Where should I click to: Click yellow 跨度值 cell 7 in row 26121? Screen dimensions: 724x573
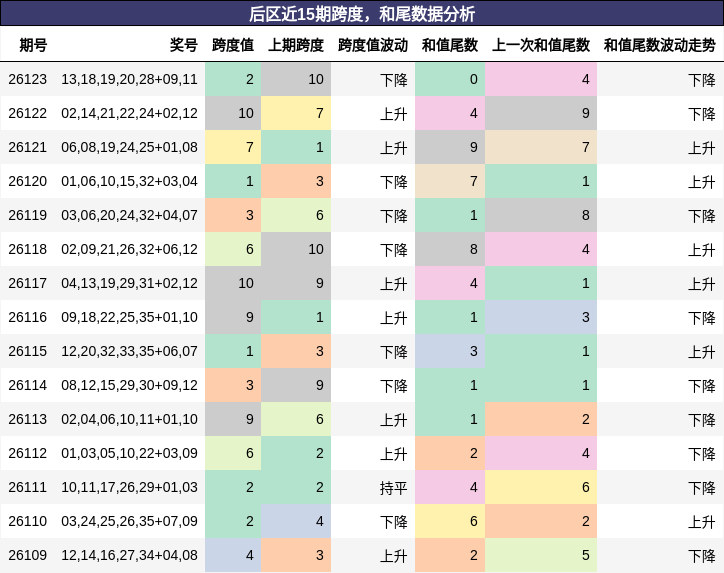click(233, 147)
